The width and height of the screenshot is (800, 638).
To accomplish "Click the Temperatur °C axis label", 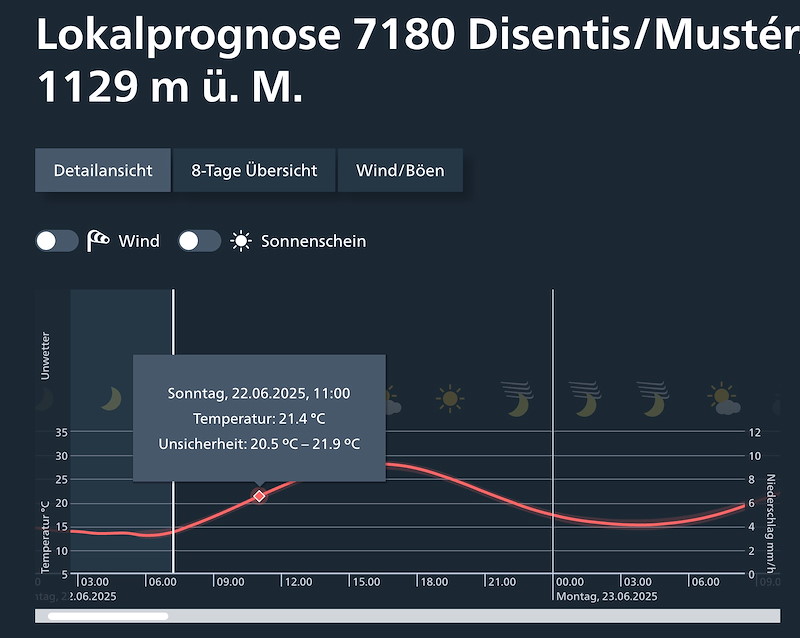I will [x=45, y=536].
